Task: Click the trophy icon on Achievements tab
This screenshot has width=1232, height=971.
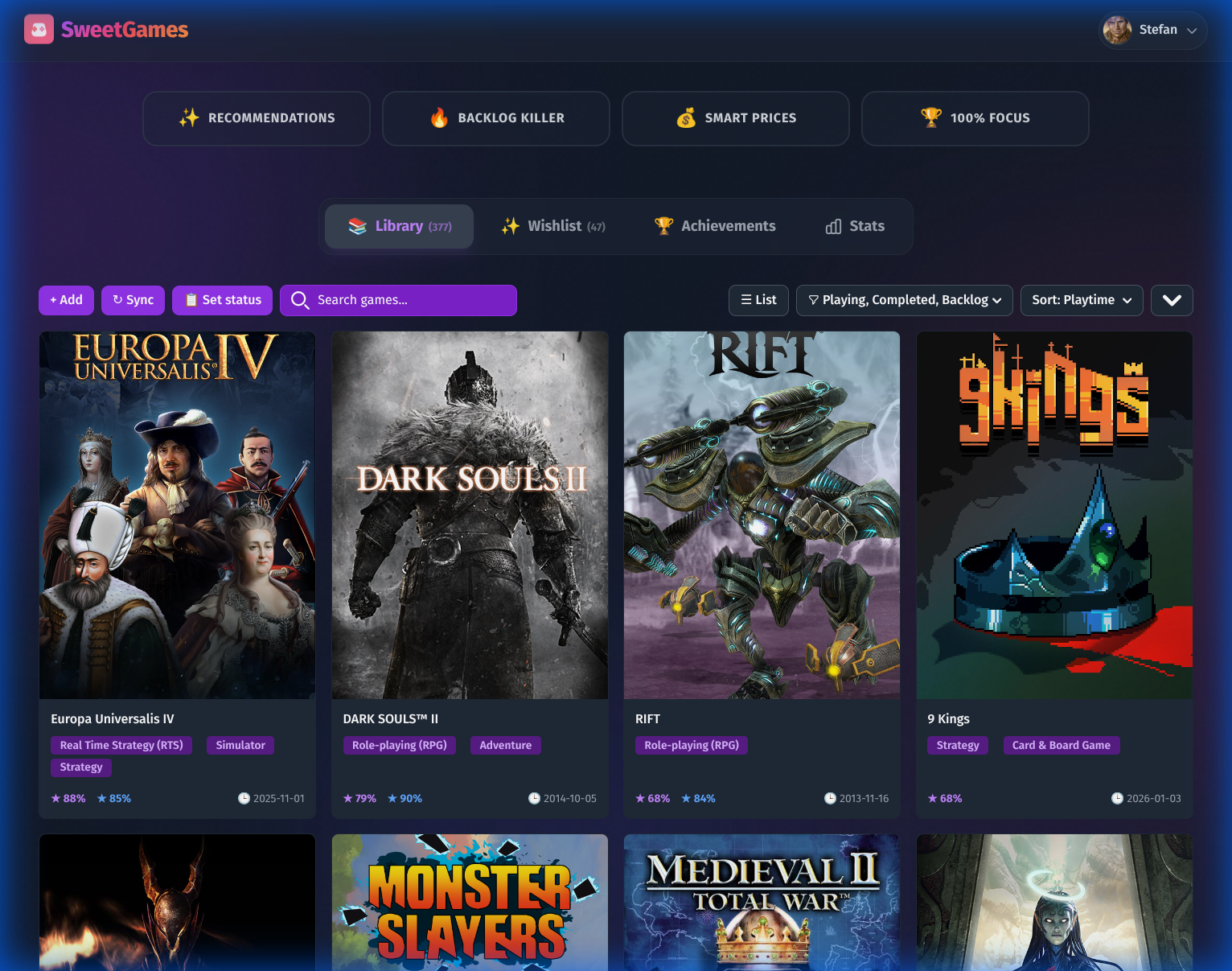Action: tap(663, 226)
